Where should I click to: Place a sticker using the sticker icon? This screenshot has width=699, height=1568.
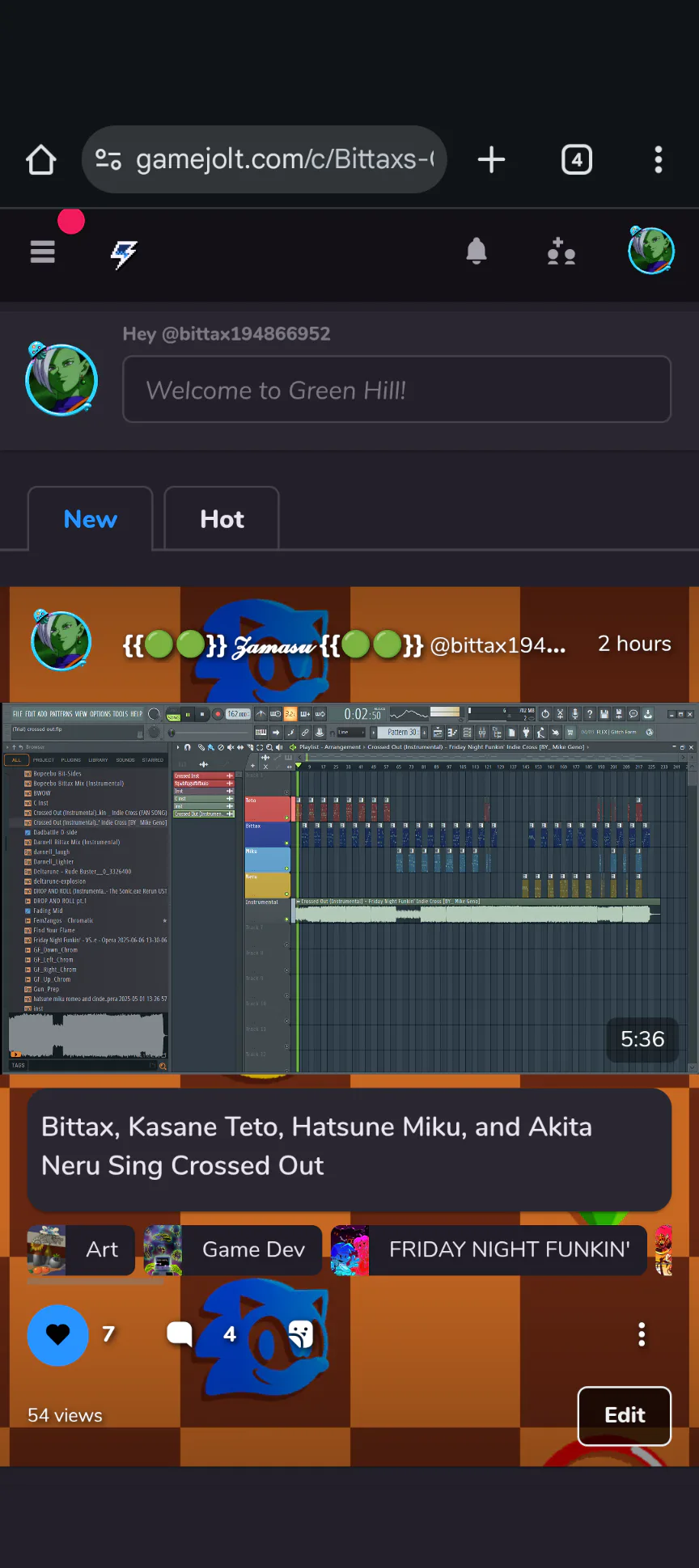300,1334
